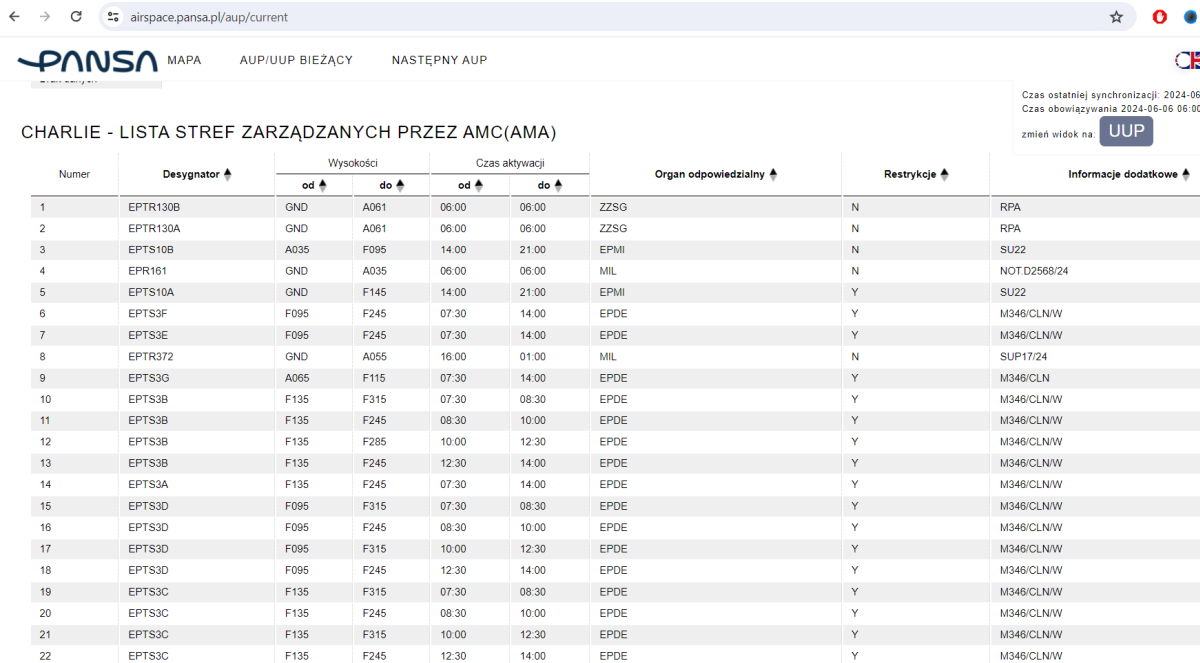Screen dimensions: 1200x663
Task: Click the Numer column header
Action: (x=75, y=174)
